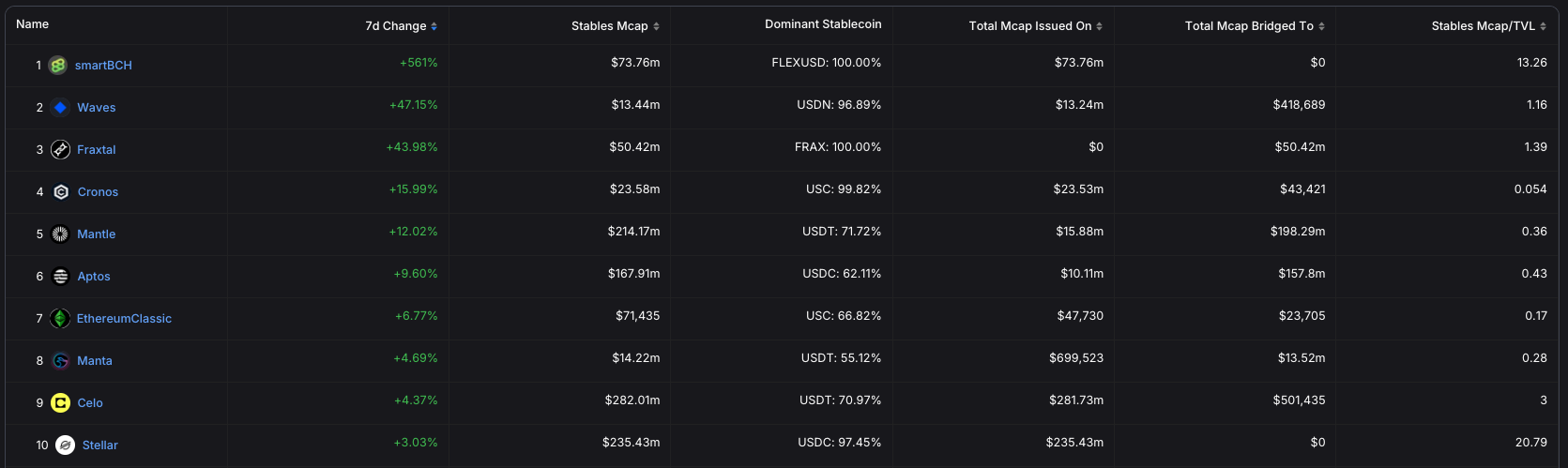Click the Aptos striped logo icon
This screenshot has width=1568, height=468.
click(x=61, y=277)
